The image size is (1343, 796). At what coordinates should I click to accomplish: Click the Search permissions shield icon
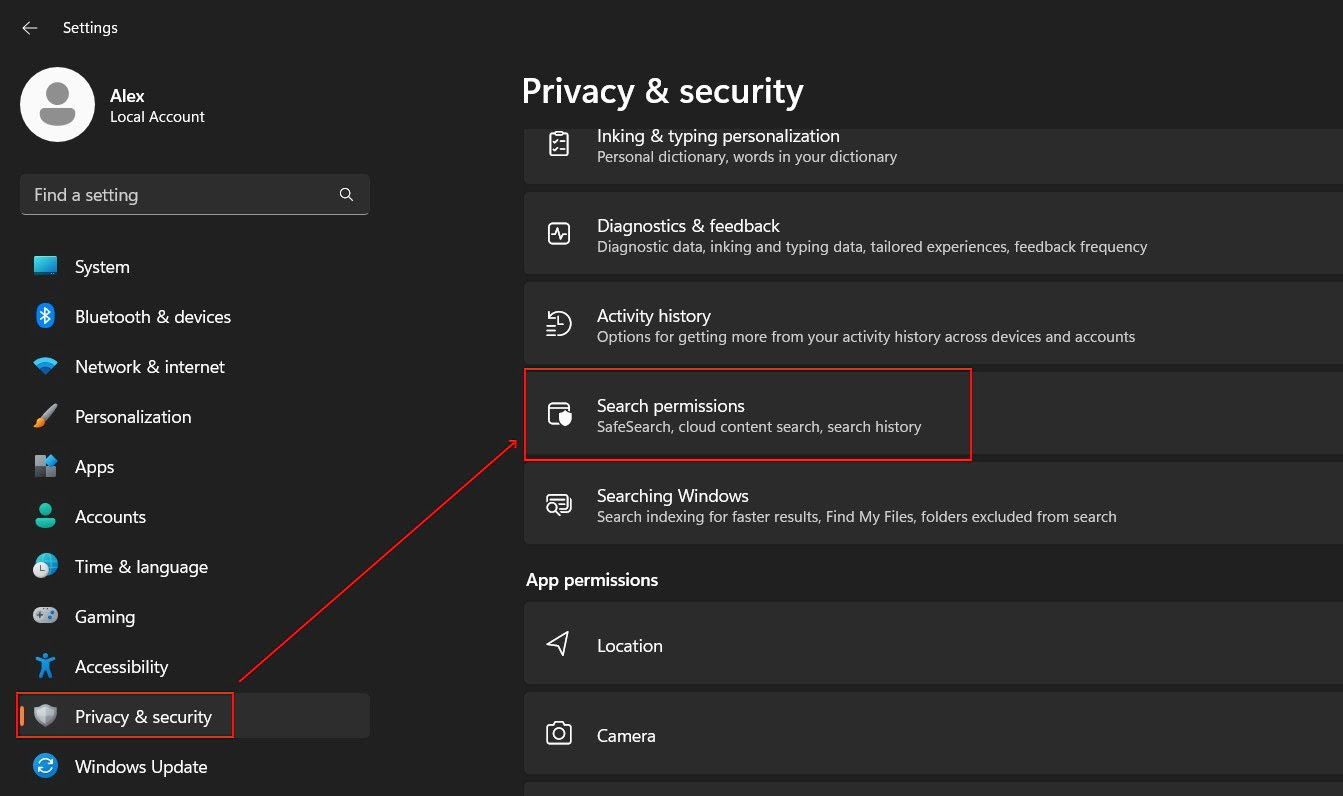(x=559, y=414)
